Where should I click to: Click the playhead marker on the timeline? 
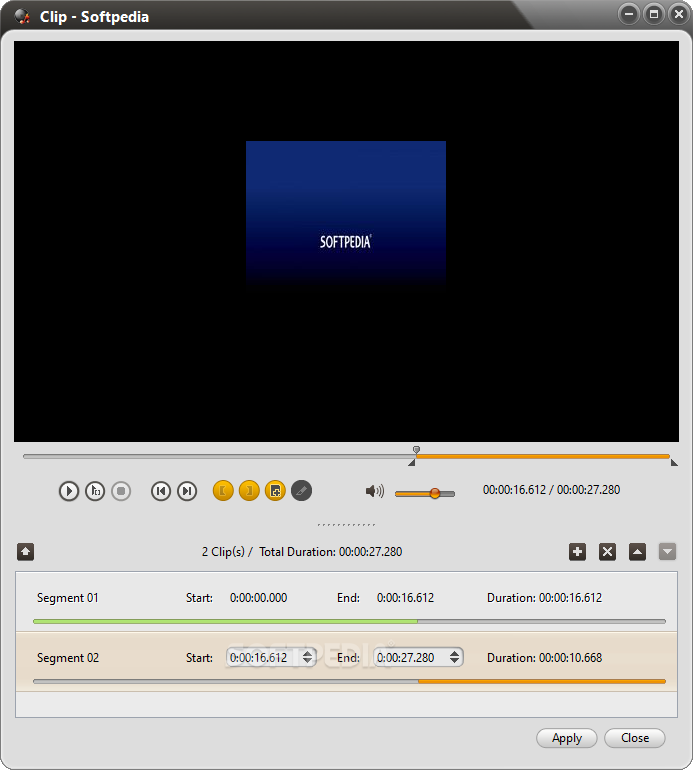tap(416, 450)
